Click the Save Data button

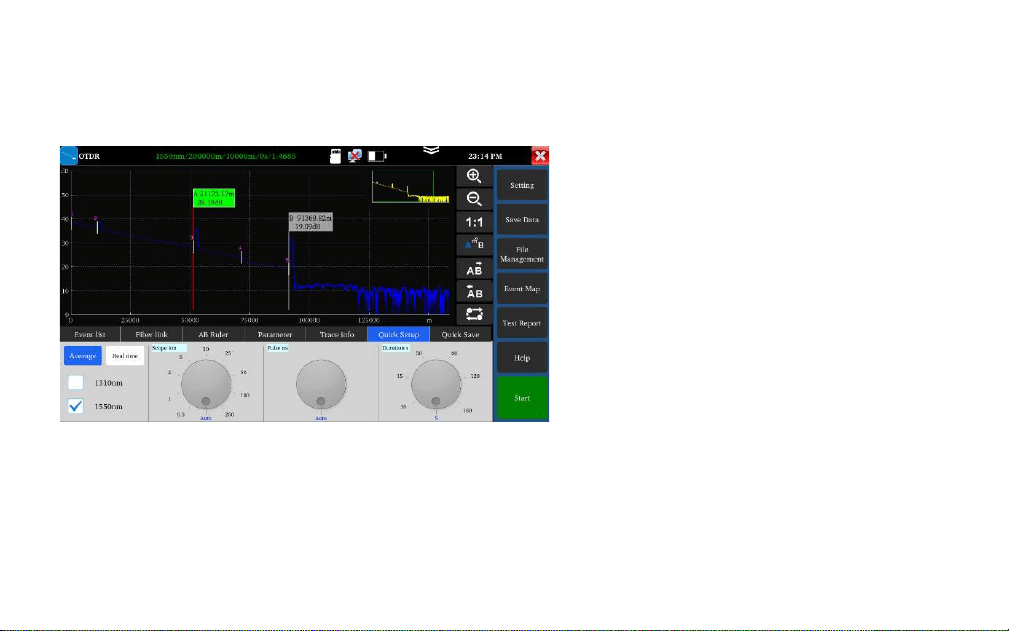[522, 219]
